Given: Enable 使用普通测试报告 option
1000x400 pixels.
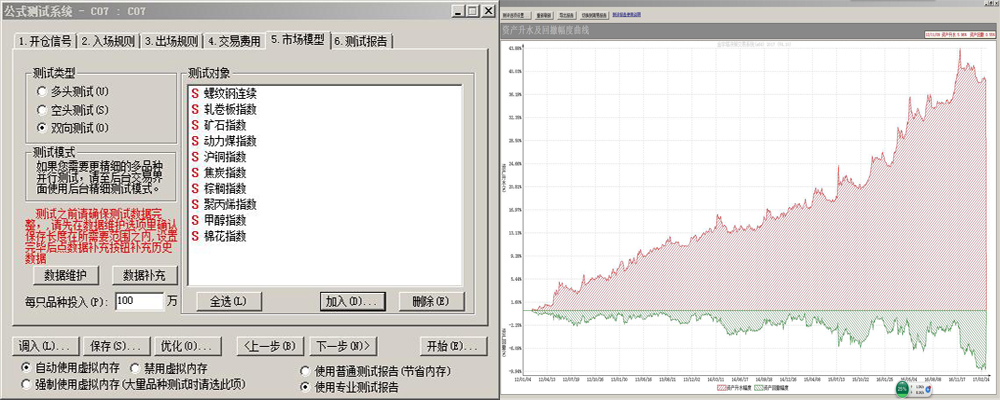Looking at the screenshot, I should [x=306, y=371].
